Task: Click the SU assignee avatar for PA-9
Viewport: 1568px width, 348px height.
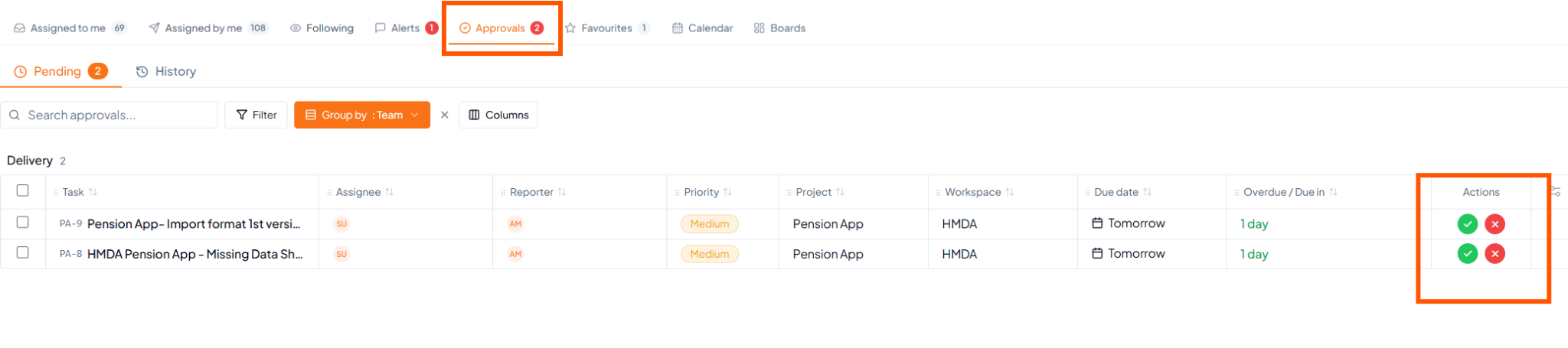Action: pos(341,224)
